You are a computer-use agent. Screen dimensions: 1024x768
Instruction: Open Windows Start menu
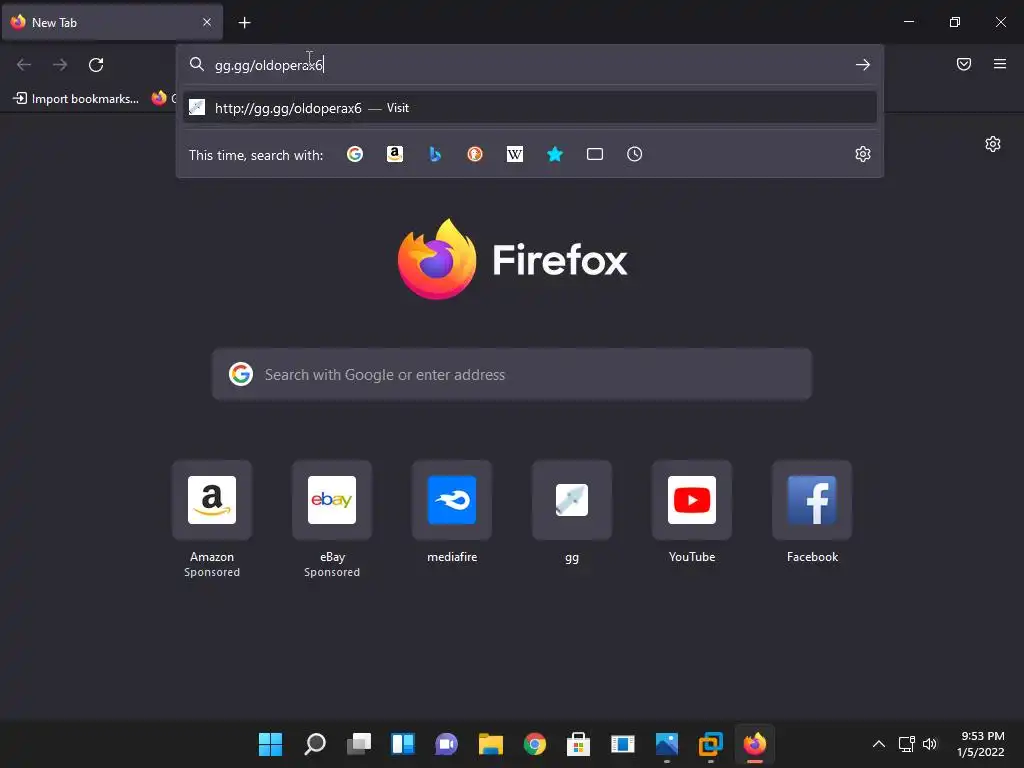coord(270,744)
